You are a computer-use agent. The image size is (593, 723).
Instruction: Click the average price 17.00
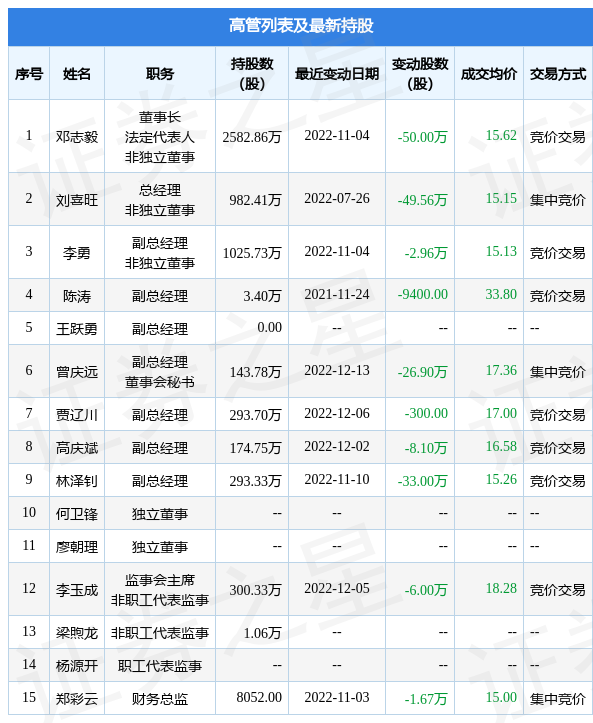[501, 413]
